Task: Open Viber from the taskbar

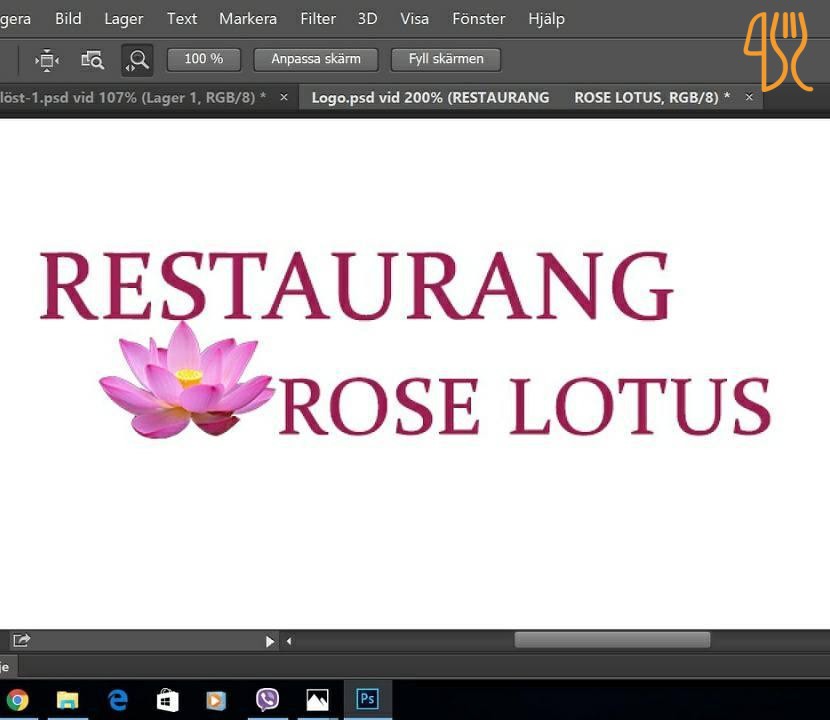Action: (267, 700)
